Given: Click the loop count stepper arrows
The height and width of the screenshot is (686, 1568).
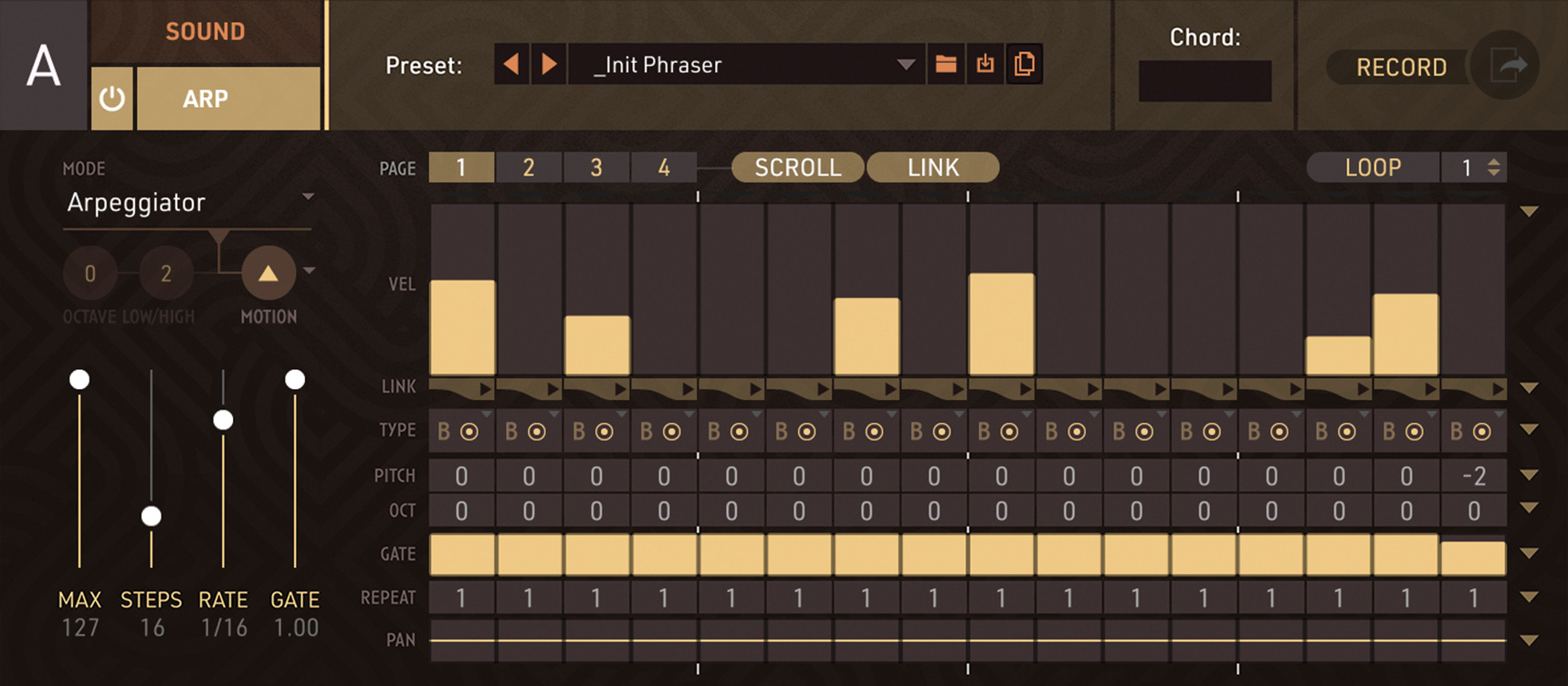Looking at the screenshot, I should (x=1494, y=167).
